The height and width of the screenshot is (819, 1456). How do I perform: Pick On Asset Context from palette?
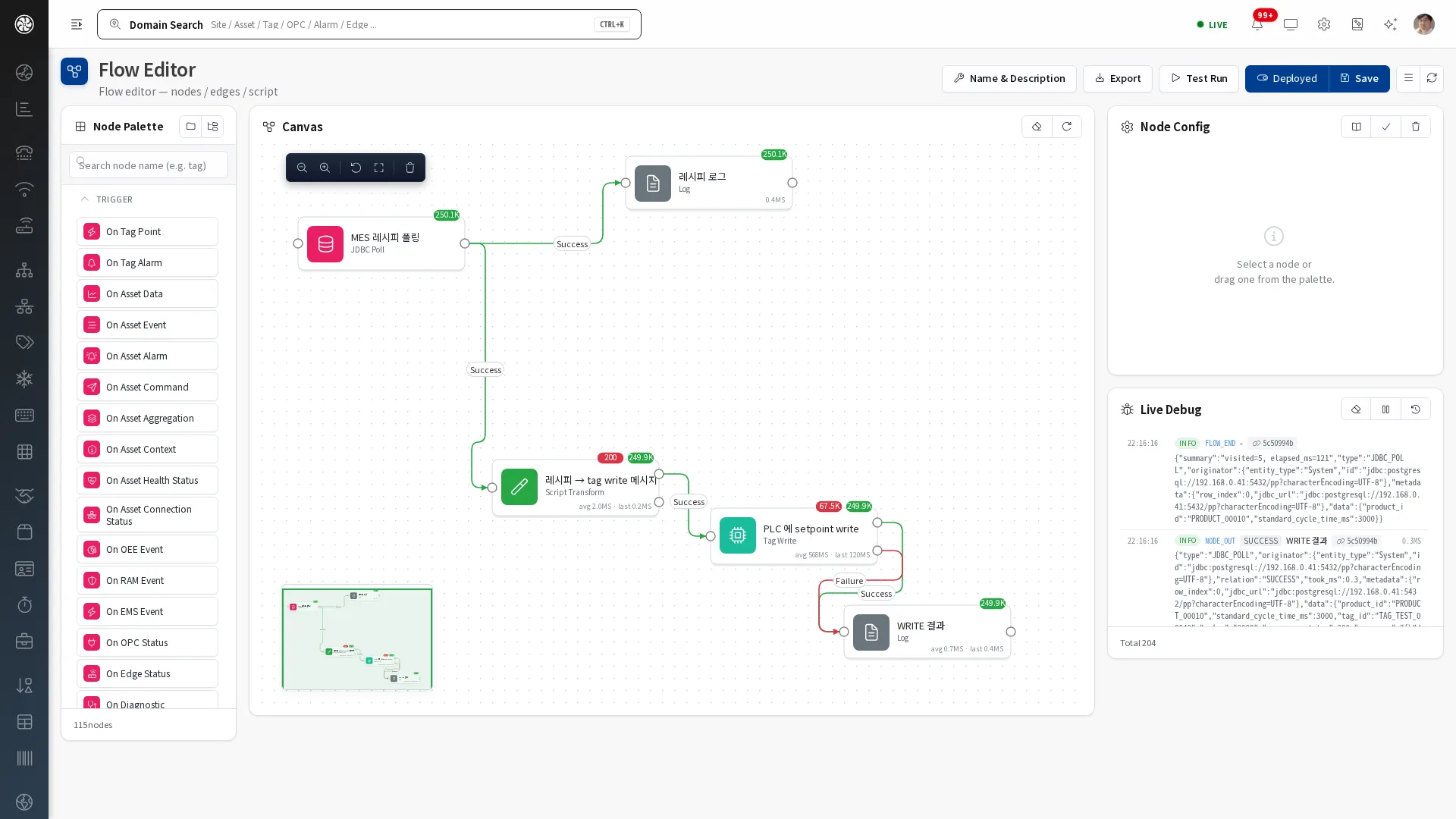coord(147,449)
